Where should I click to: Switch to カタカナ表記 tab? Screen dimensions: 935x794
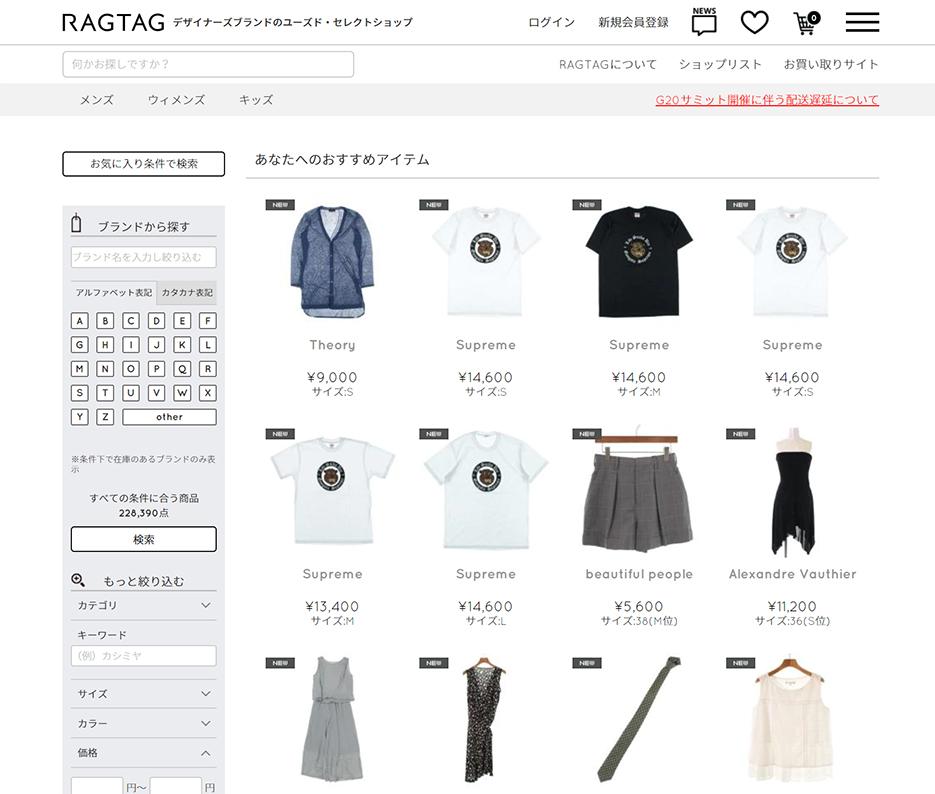(x=187, y=293)
